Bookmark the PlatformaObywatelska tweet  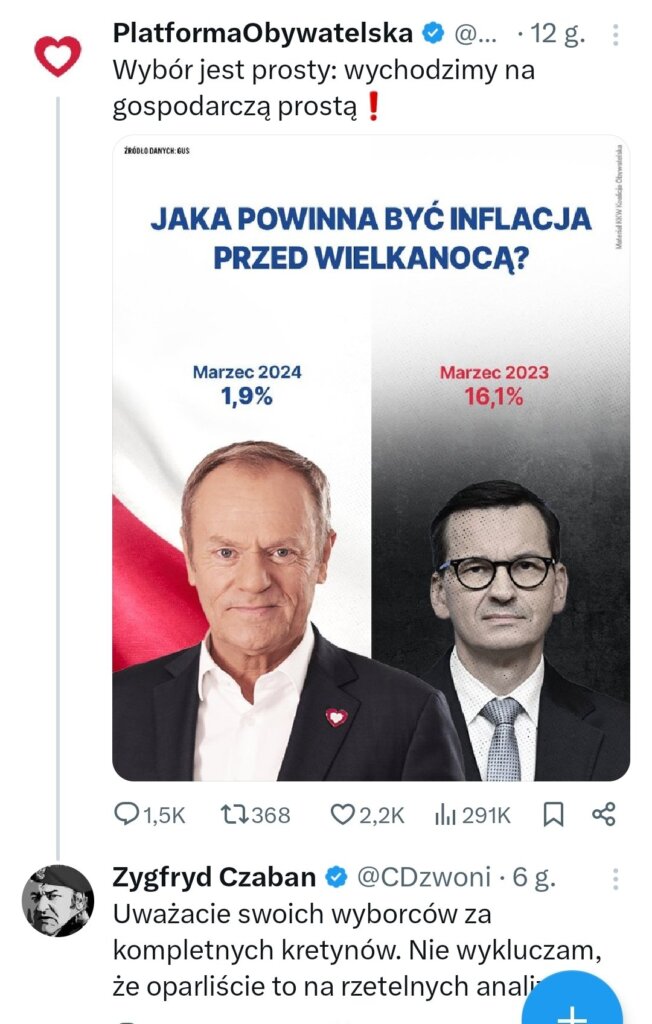[553, 815]
